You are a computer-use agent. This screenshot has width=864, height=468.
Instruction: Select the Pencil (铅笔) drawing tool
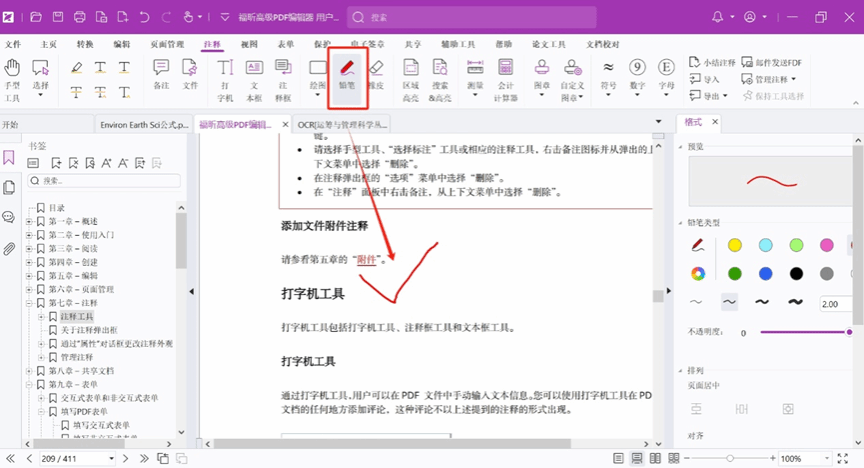pos(346,75)
